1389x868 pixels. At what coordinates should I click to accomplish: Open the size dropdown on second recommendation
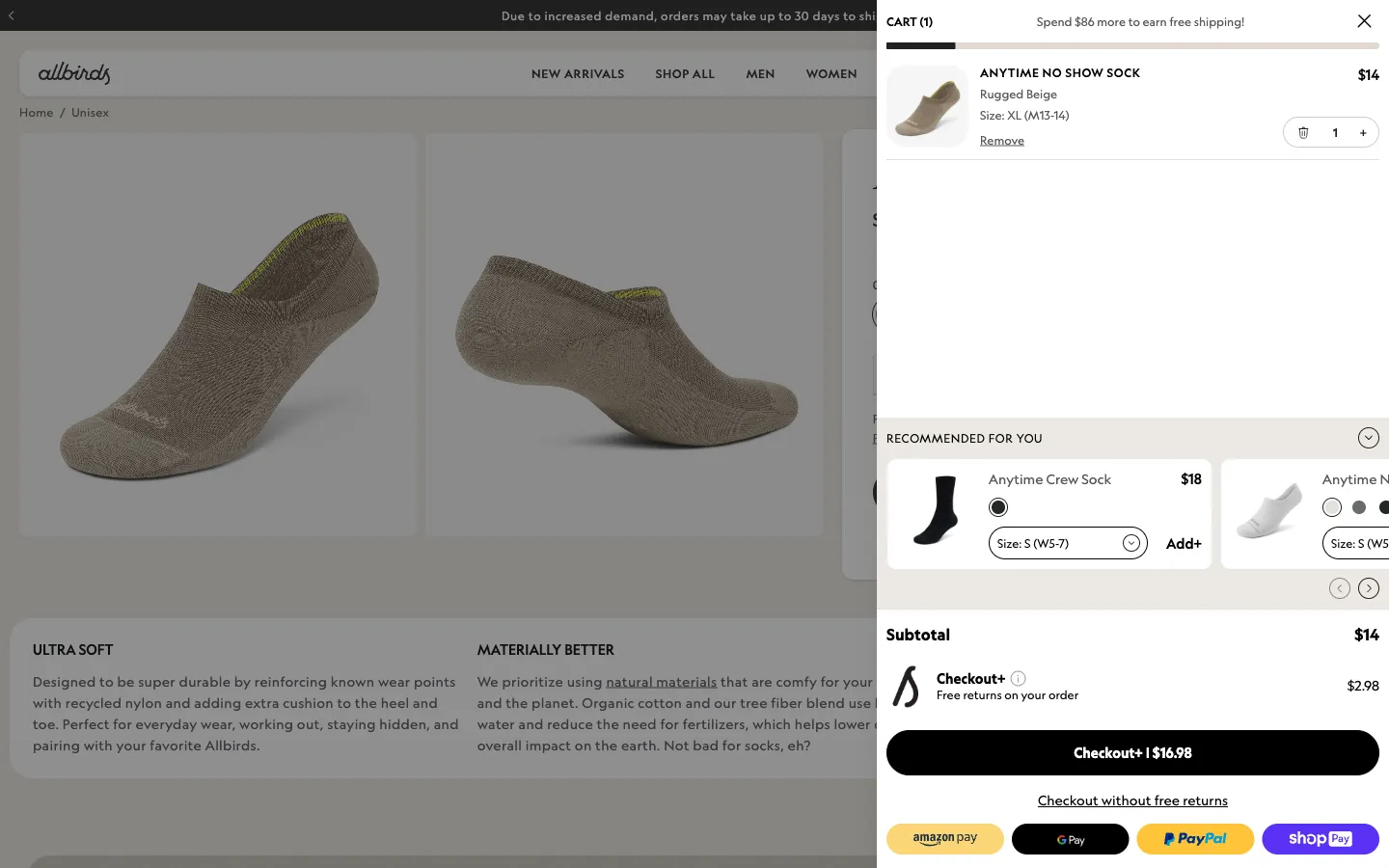click(x=1355, y=543)
